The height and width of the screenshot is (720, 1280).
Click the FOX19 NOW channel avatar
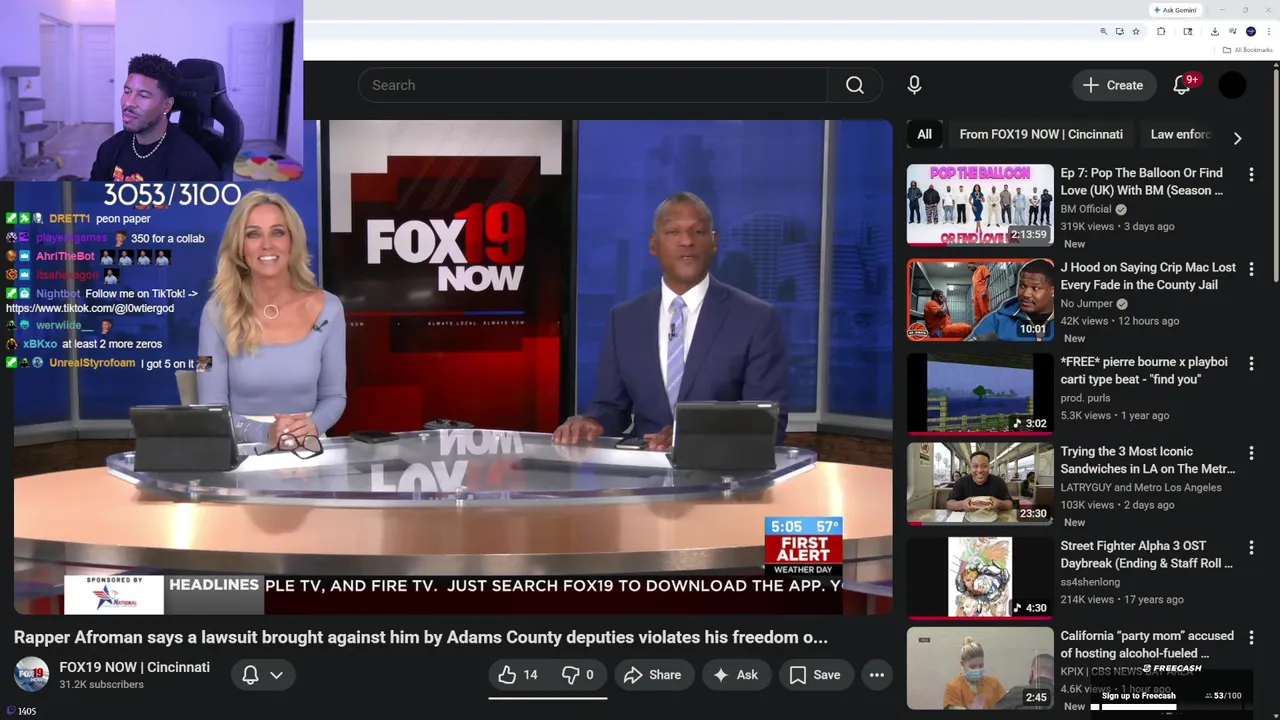[x=31, y=675]
